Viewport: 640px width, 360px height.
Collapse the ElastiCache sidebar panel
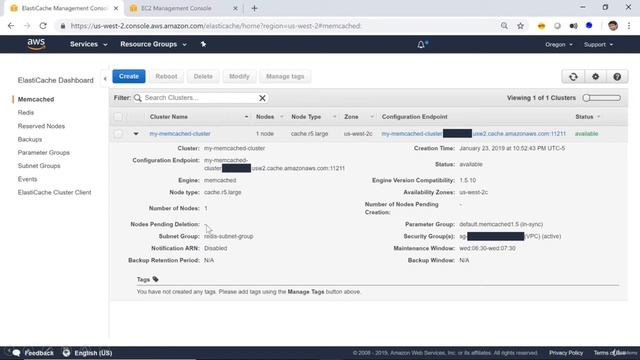(105, 79)
